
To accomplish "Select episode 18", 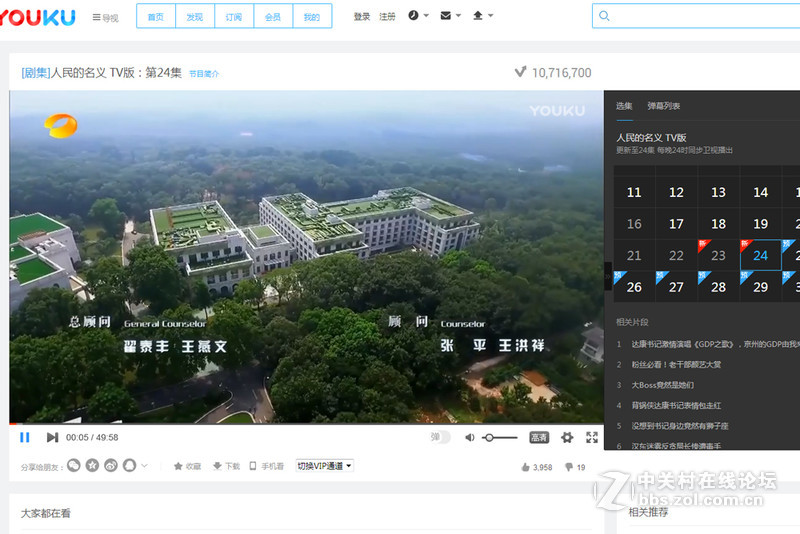I will coord(718,224).
